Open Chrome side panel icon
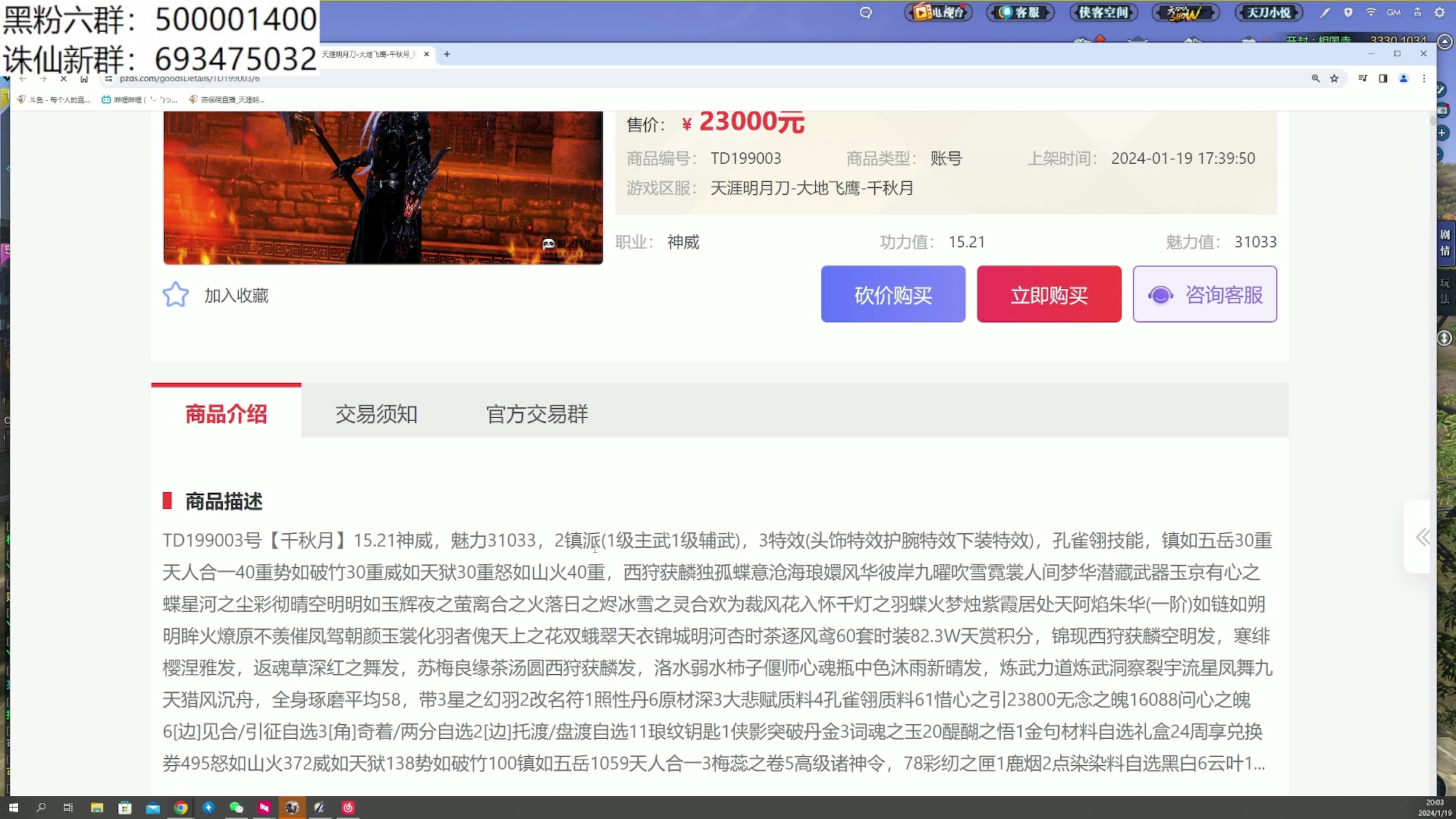The width and height of the screenshot is (1456, 819). click(1383, 78)
